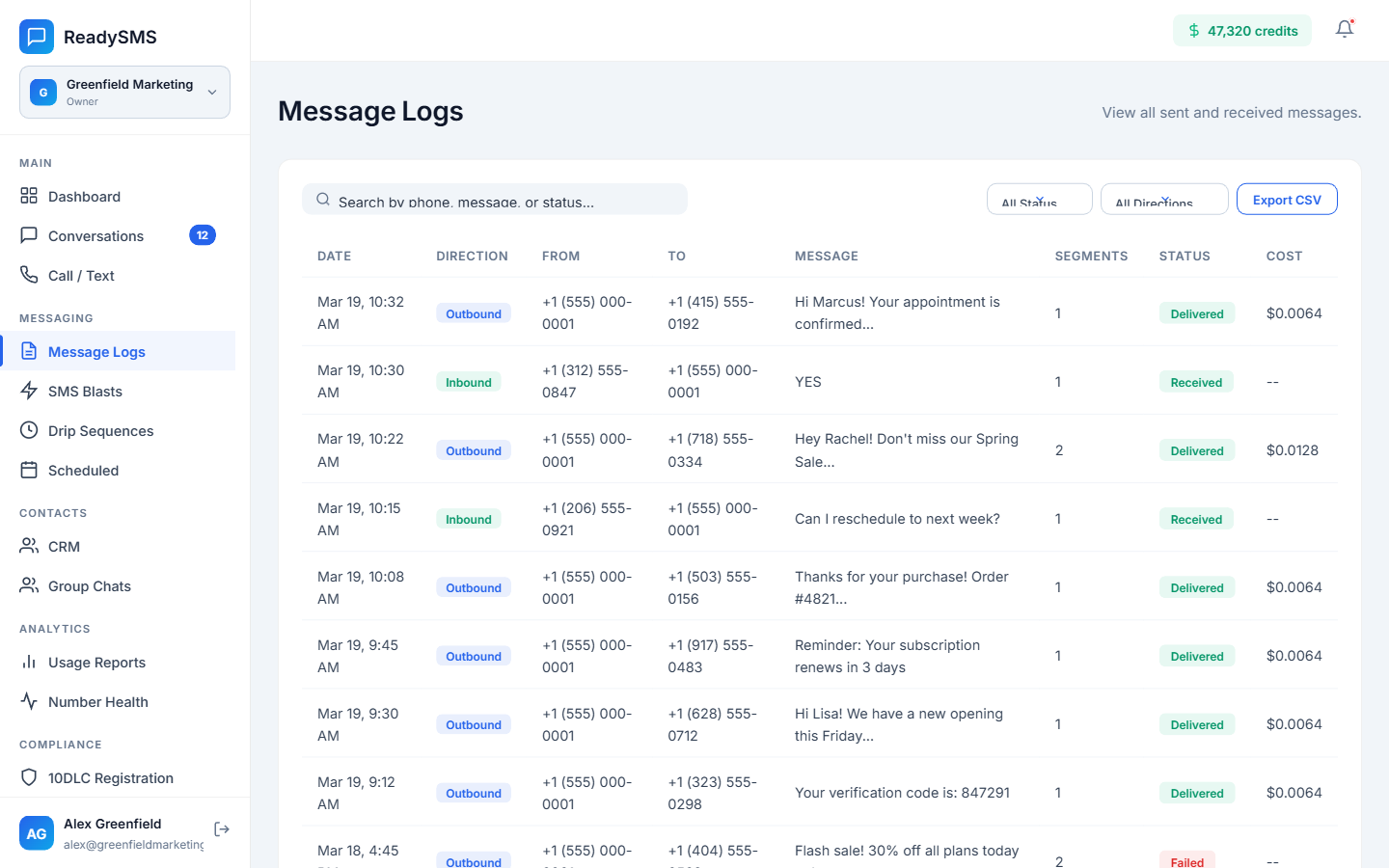Open the Number Health link
The image size is (1389, 868).
[118, 701]
